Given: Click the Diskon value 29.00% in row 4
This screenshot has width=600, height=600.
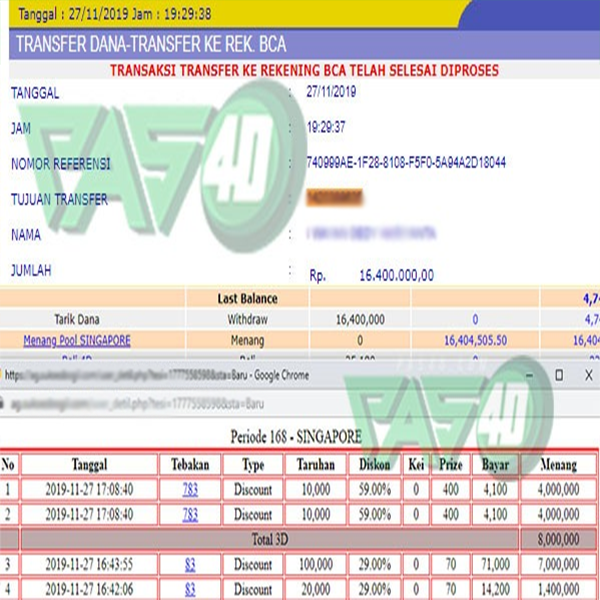Looking at the screenshot, I should click(375, 589).
